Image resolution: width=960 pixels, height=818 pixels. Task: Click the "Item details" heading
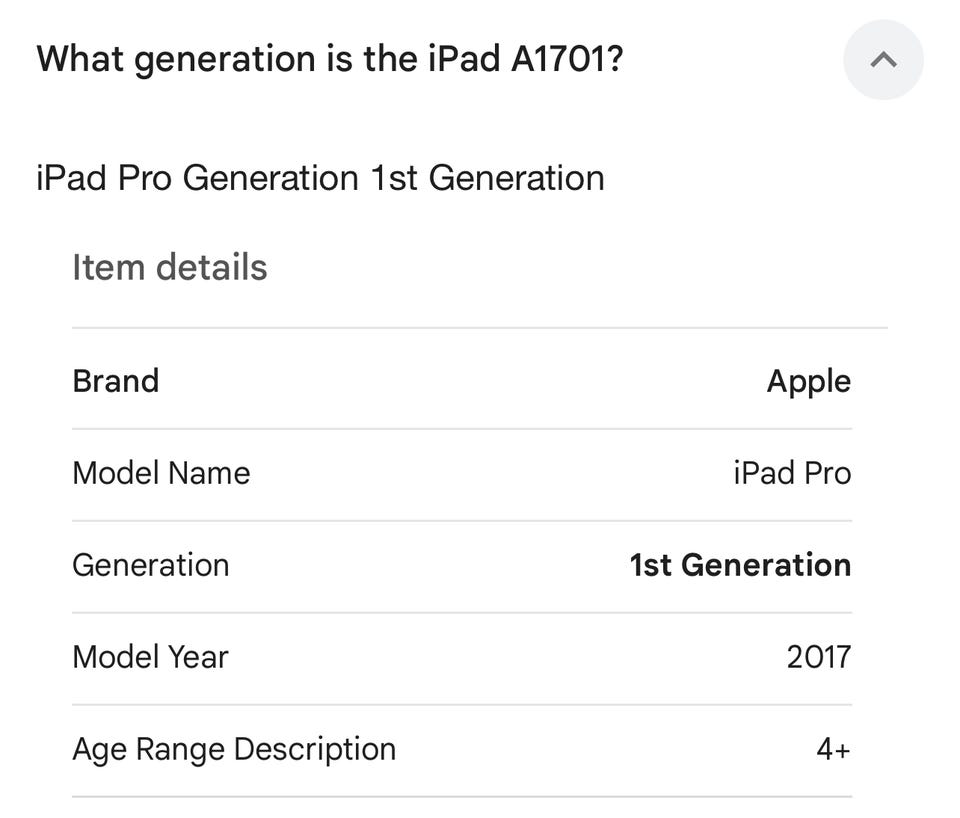170,268
